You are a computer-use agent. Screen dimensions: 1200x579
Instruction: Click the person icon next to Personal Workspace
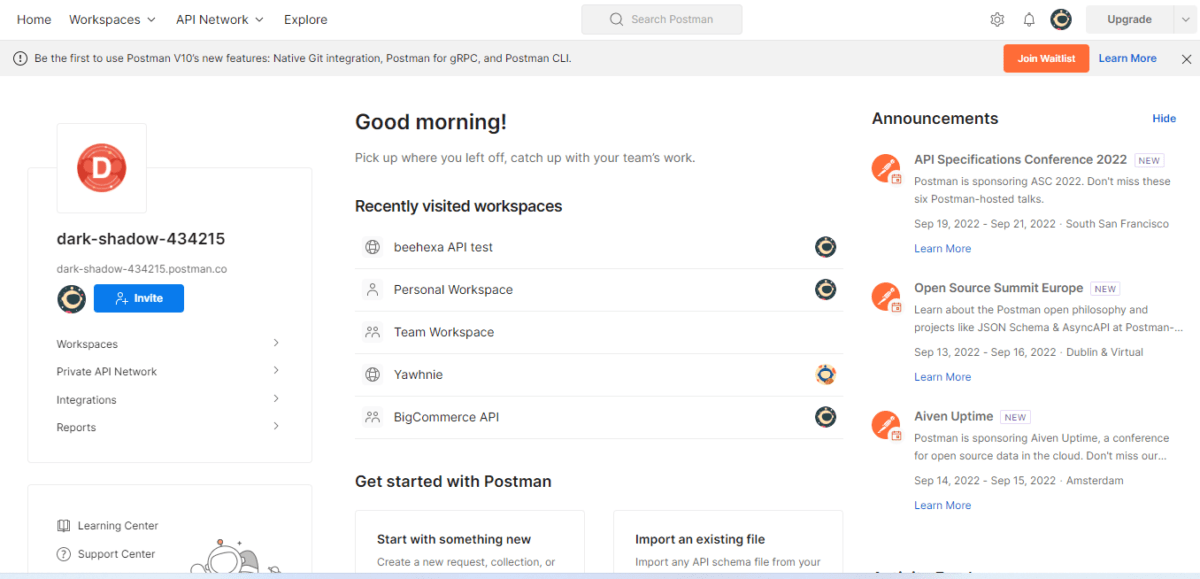[370, 289]
